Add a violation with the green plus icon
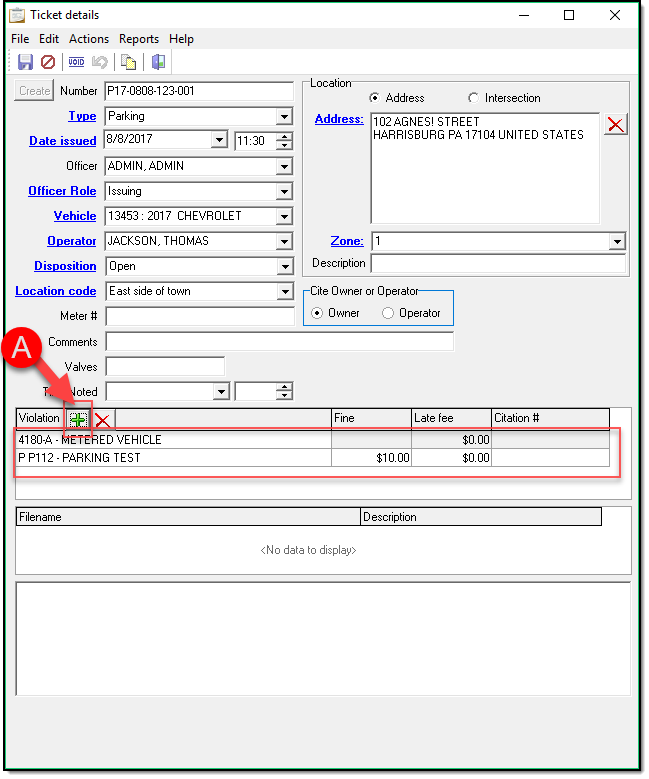The height and width of the screenshot is (779, 649). [77, 419]
